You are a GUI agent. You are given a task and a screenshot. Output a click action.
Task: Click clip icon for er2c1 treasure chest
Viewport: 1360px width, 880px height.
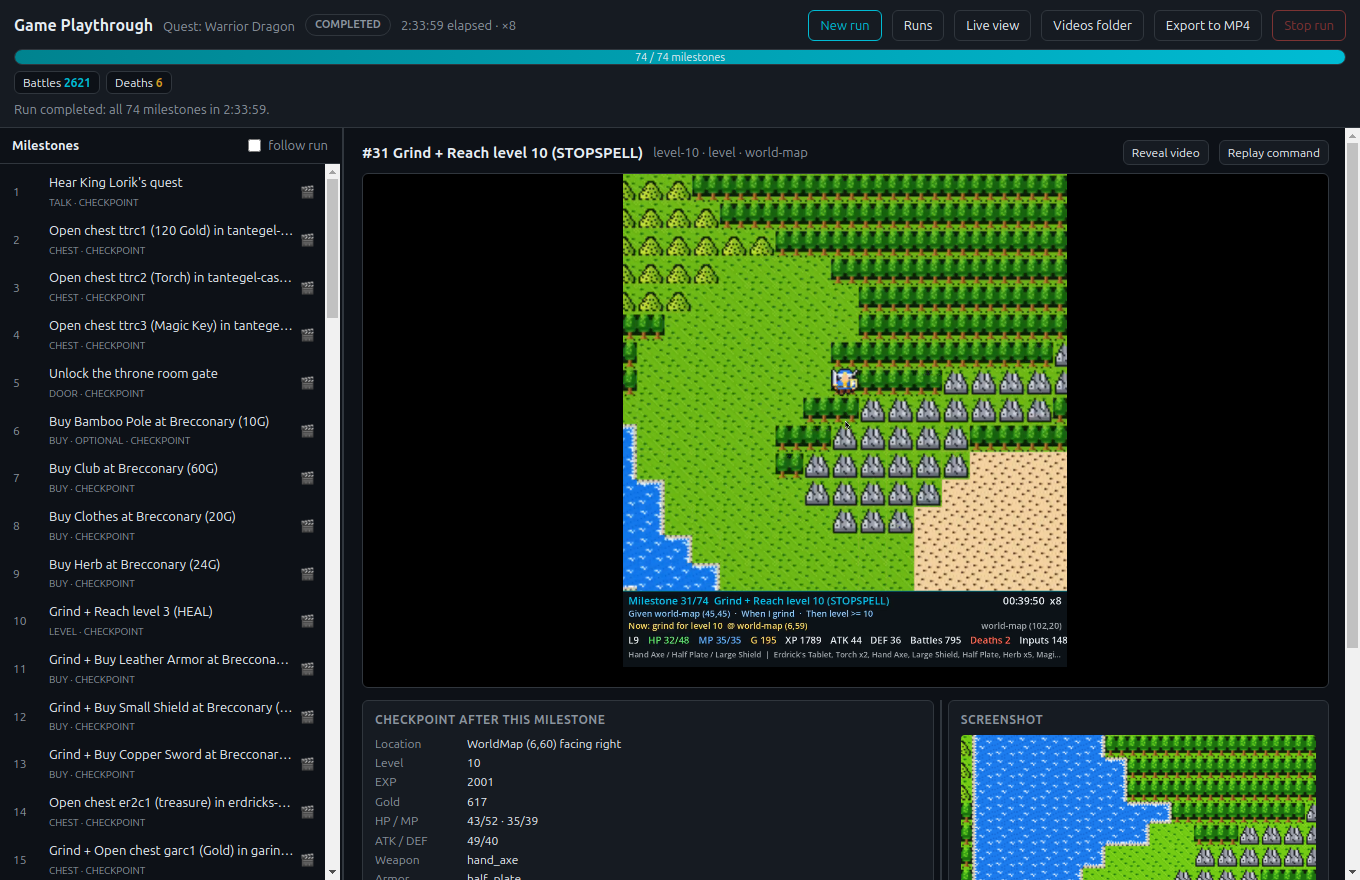(307, 812)
